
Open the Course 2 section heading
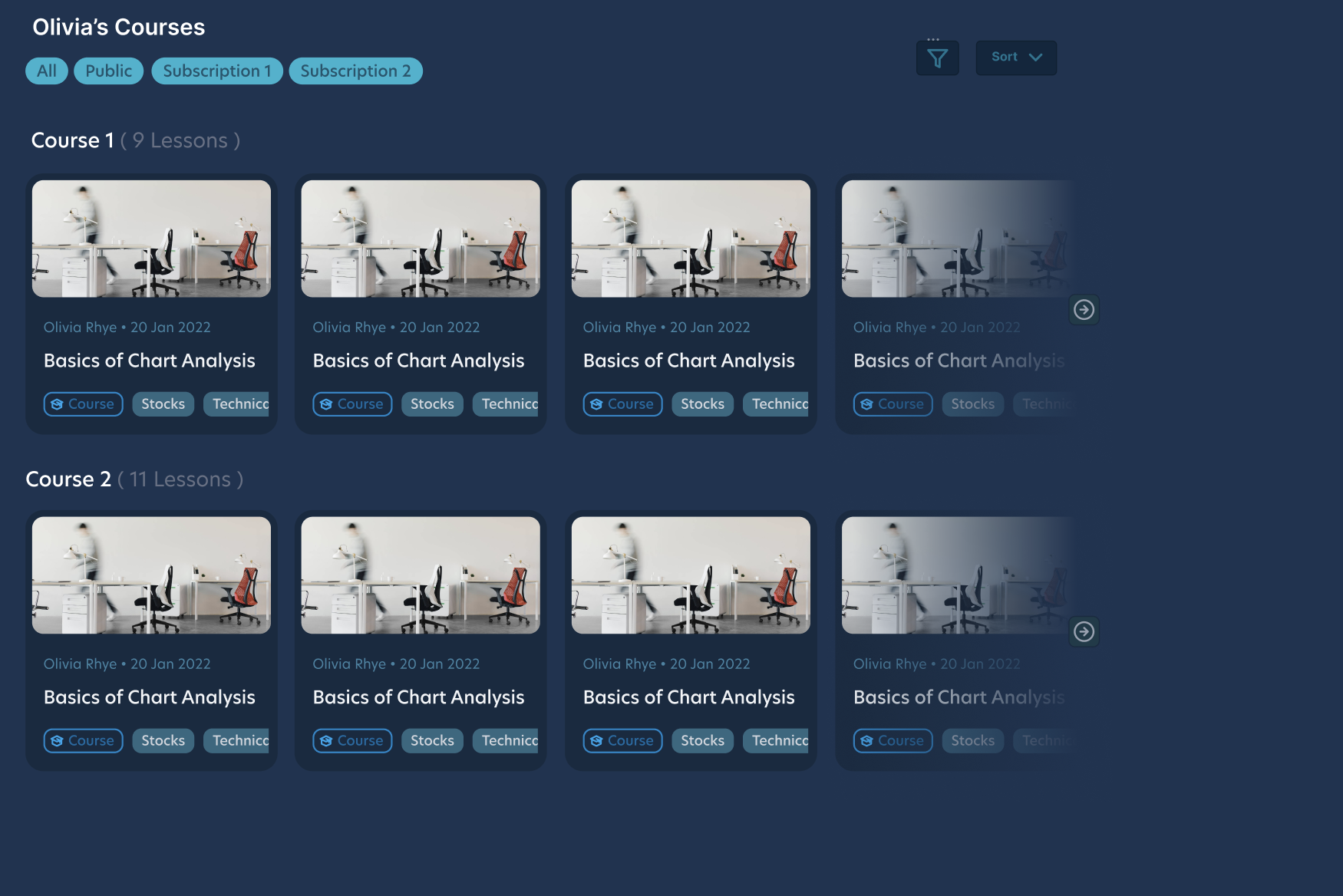(69, 479)
